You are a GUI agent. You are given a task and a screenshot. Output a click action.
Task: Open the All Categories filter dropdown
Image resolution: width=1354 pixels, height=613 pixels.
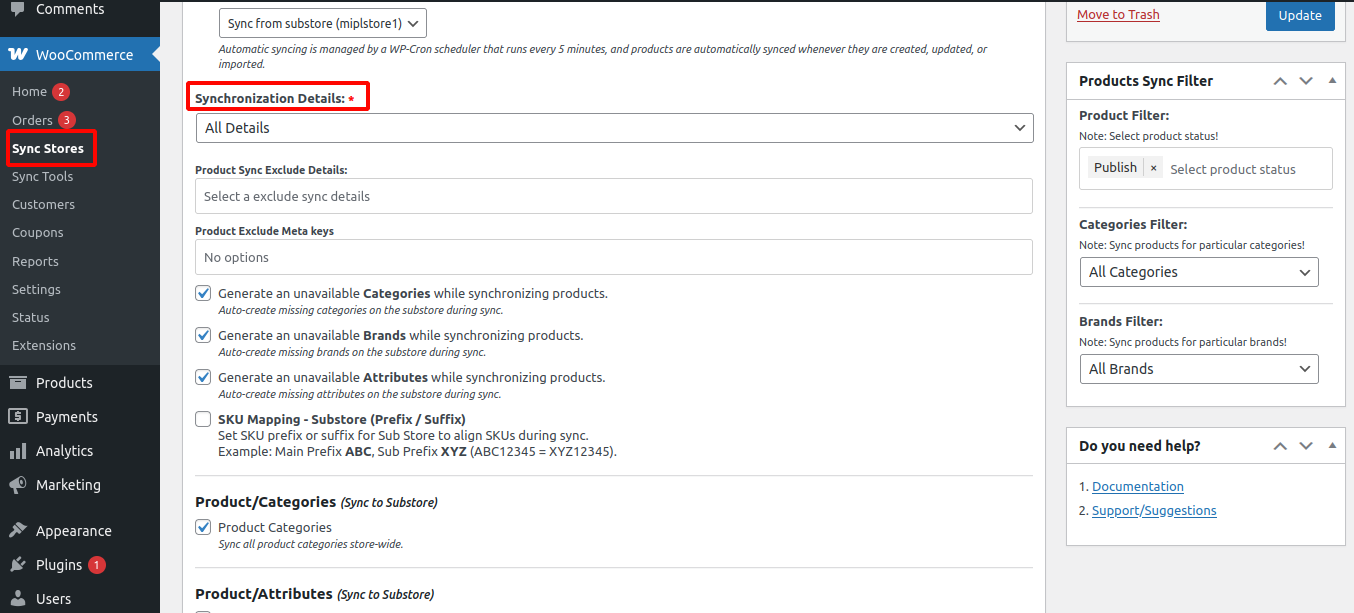click(1198, 272)
